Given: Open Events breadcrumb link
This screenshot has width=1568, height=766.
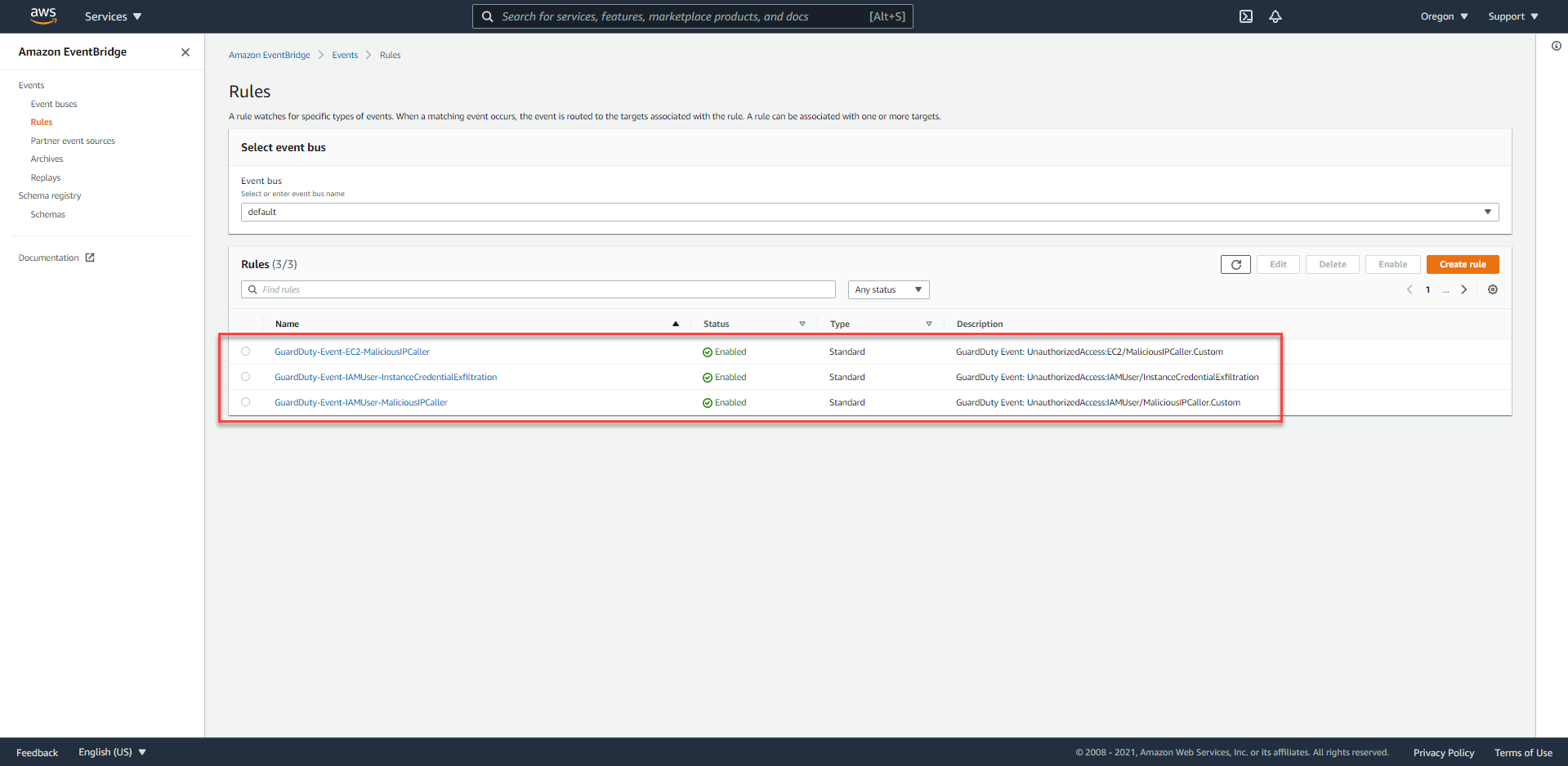Looking at the screenshot, I should (x=345, y=55).
